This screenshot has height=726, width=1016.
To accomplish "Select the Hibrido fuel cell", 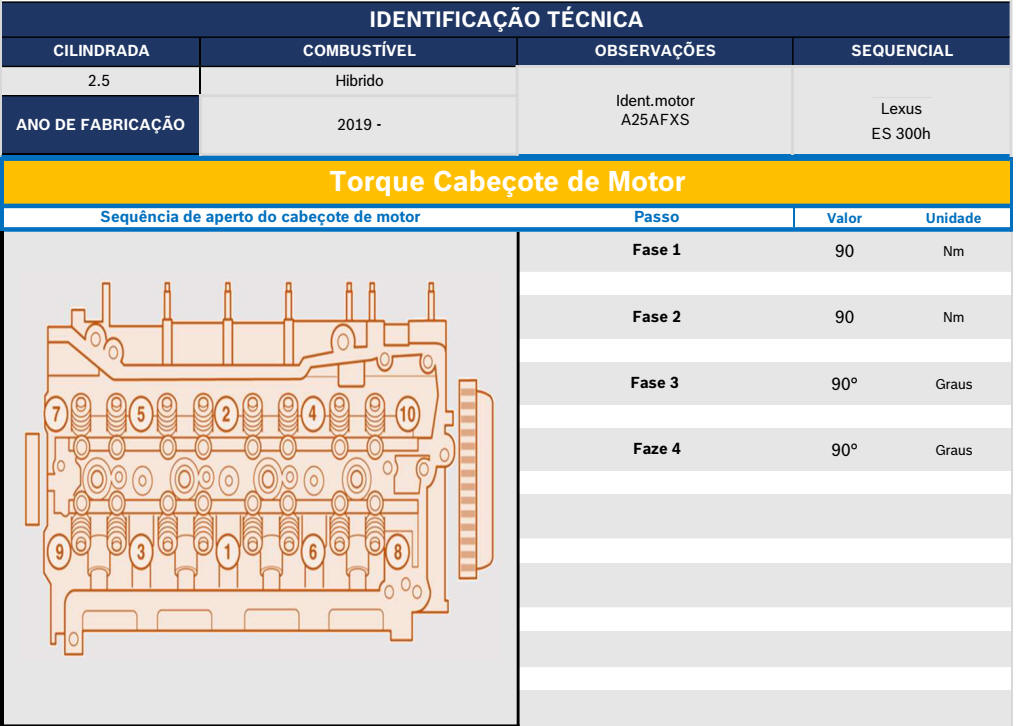I will click(x=358, y=81).
